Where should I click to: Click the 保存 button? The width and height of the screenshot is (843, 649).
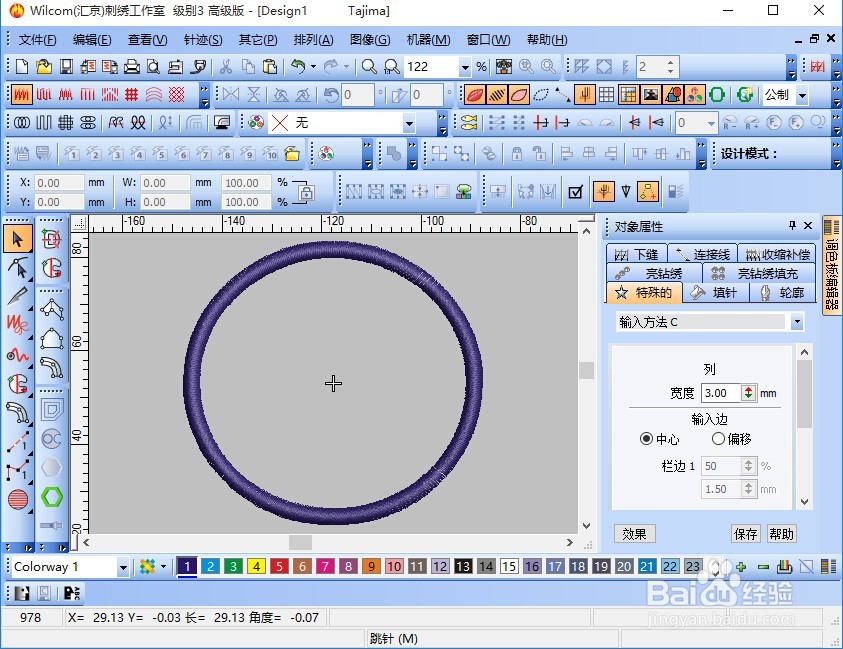(746, 534)
